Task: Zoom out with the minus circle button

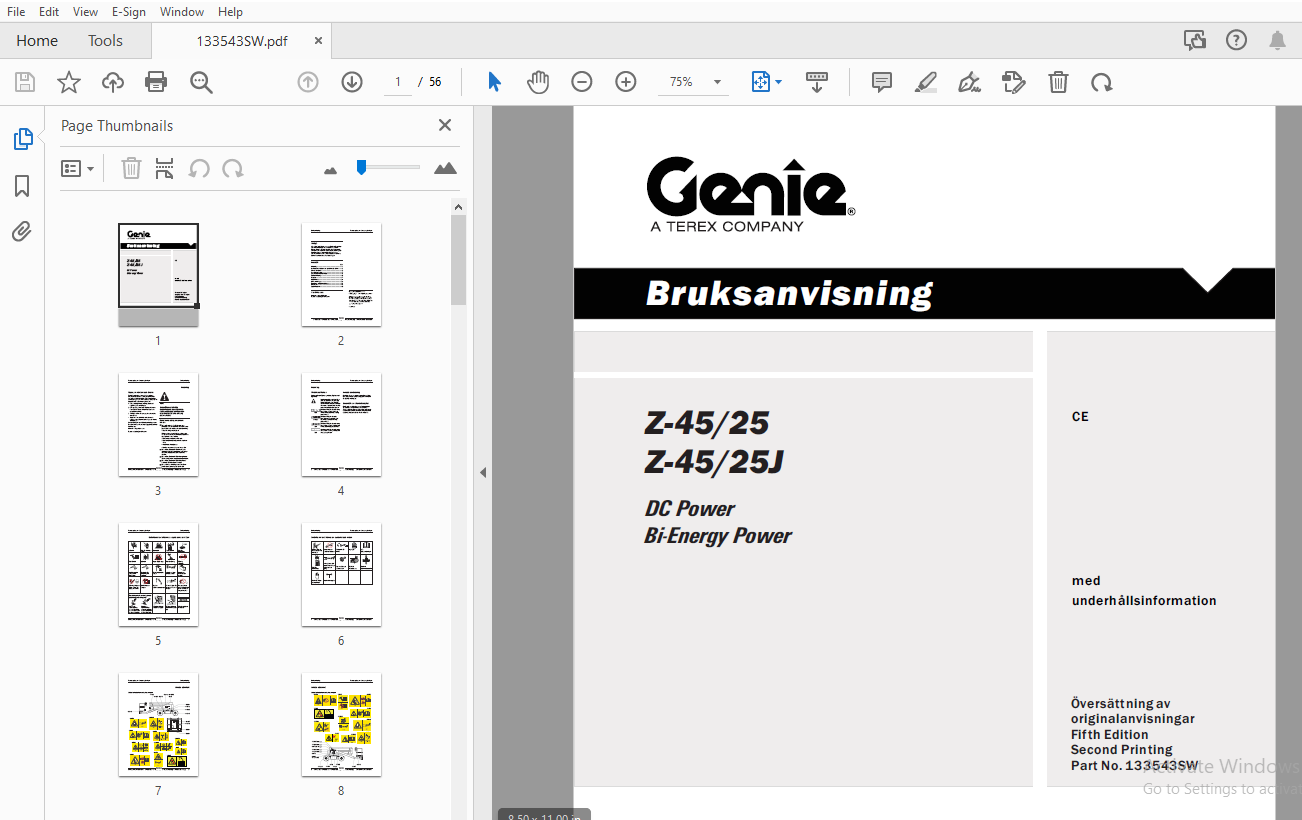Action: point(582,82)
